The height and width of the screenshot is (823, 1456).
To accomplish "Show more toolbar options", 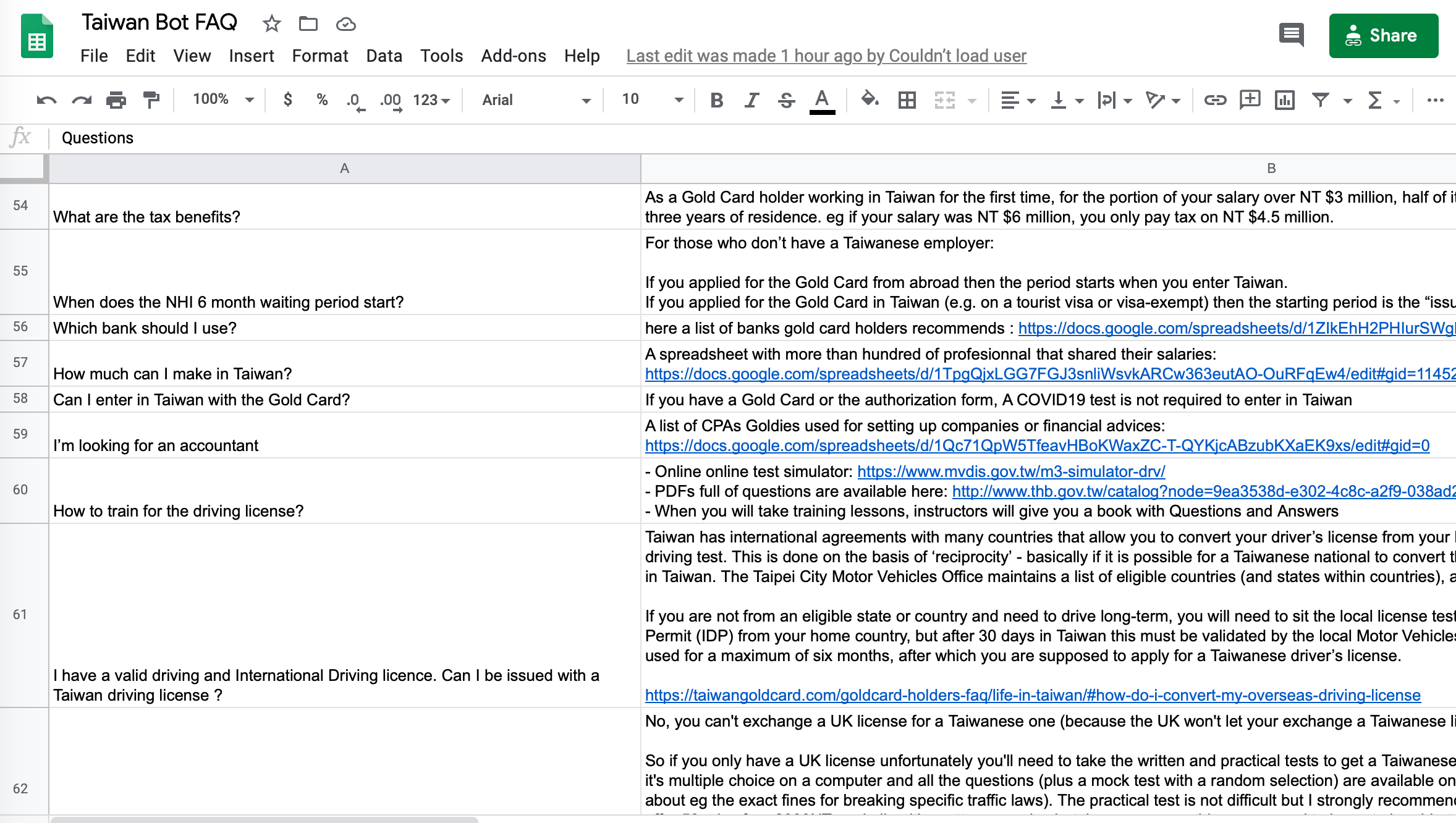I will pos(1435,100).
